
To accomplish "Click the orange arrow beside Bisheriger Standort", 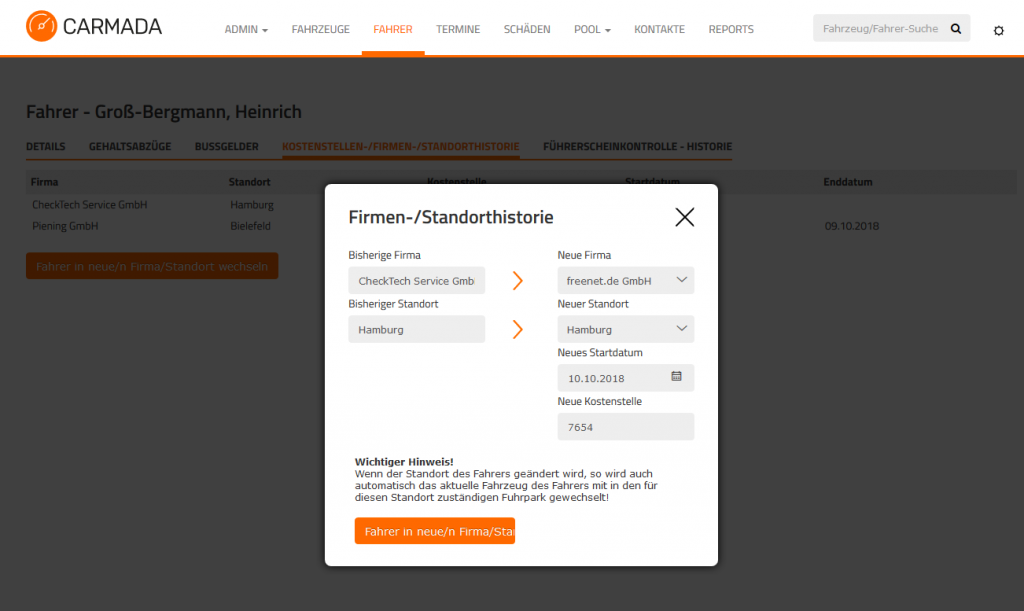I will tap(518, 330).
